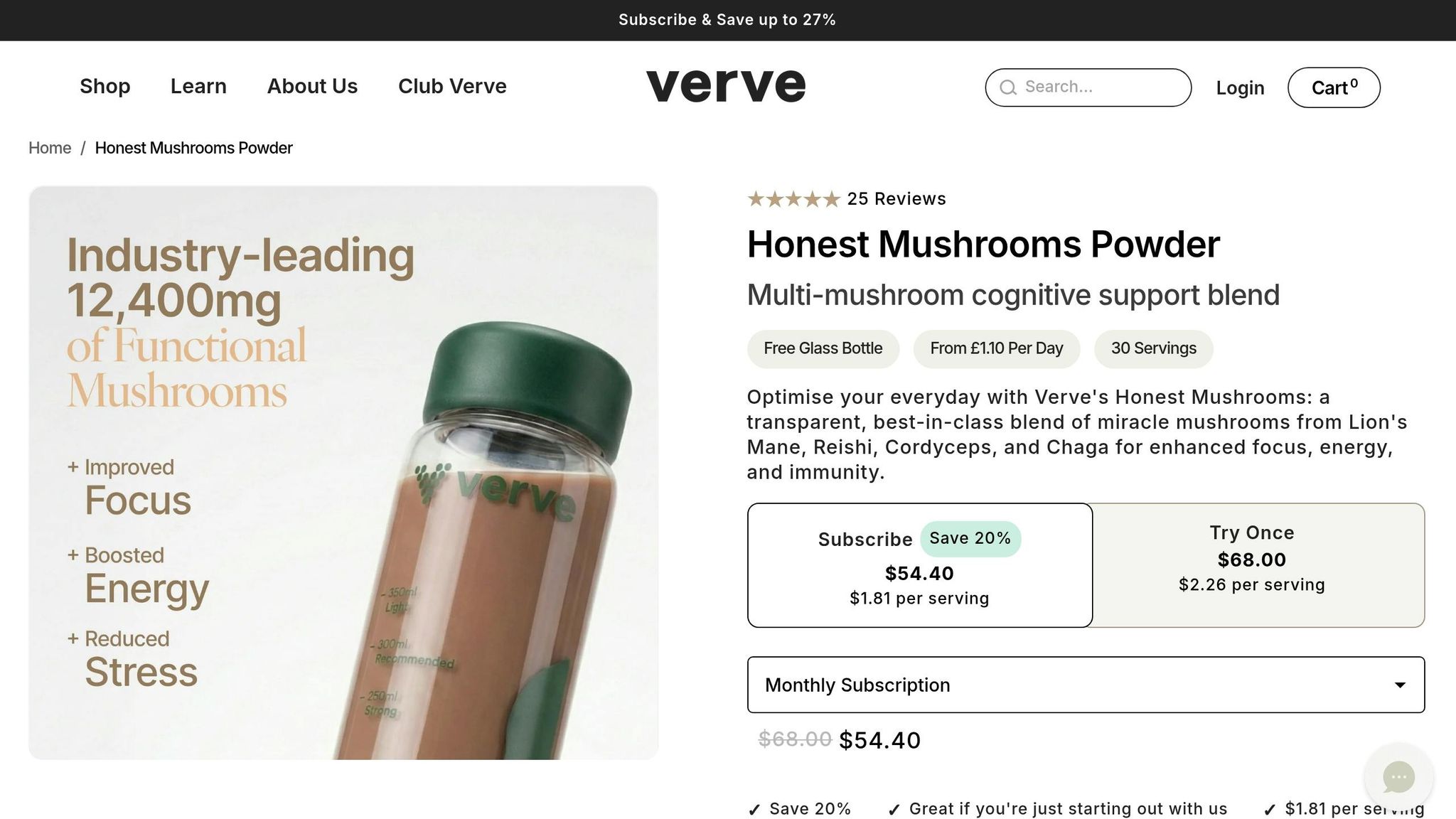Click the Free Glass Bottle badge

[823, 348]
